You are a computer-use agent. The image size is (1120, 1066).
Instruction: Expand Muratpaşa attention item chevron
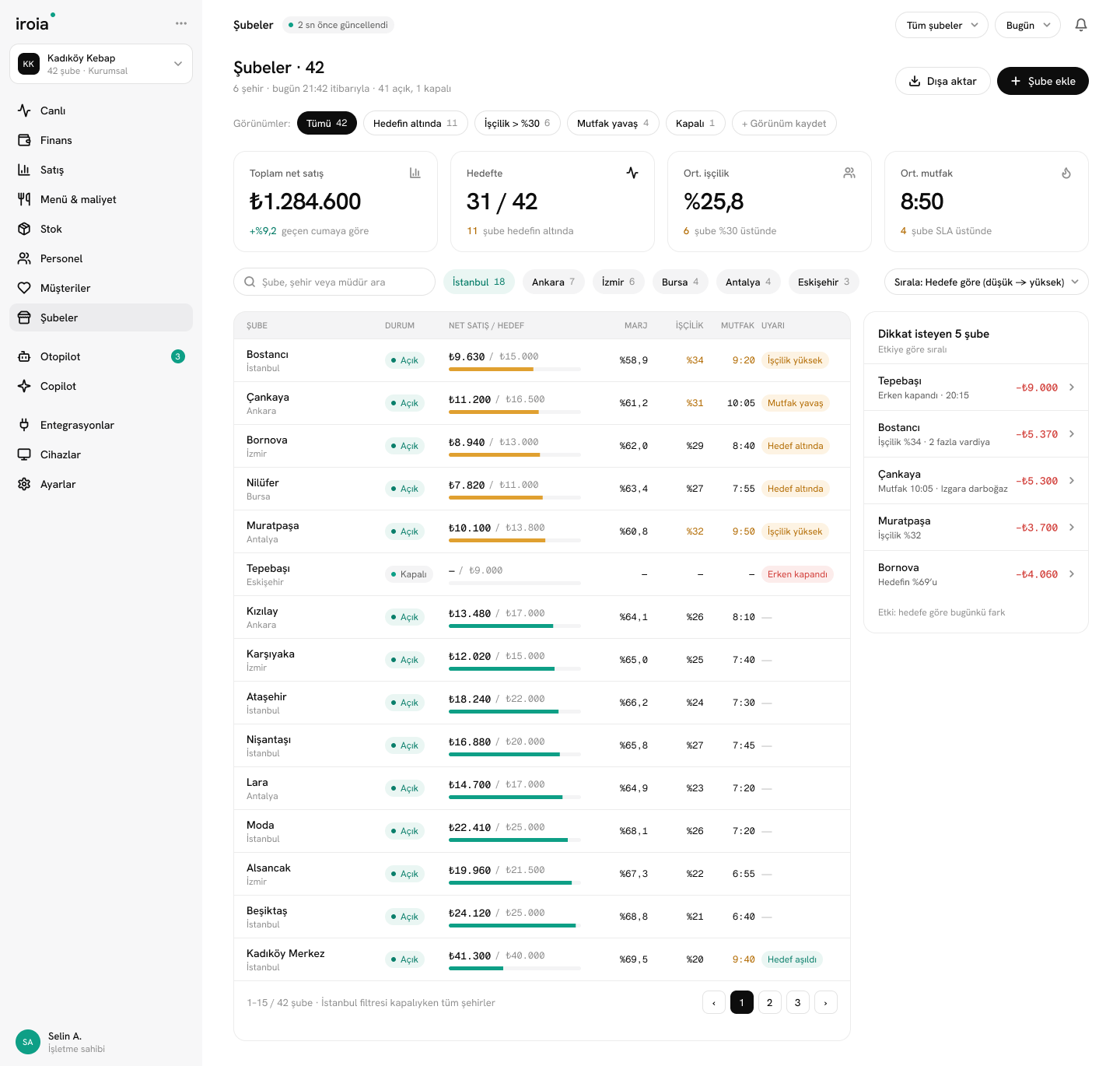(x=1072, y=528)
